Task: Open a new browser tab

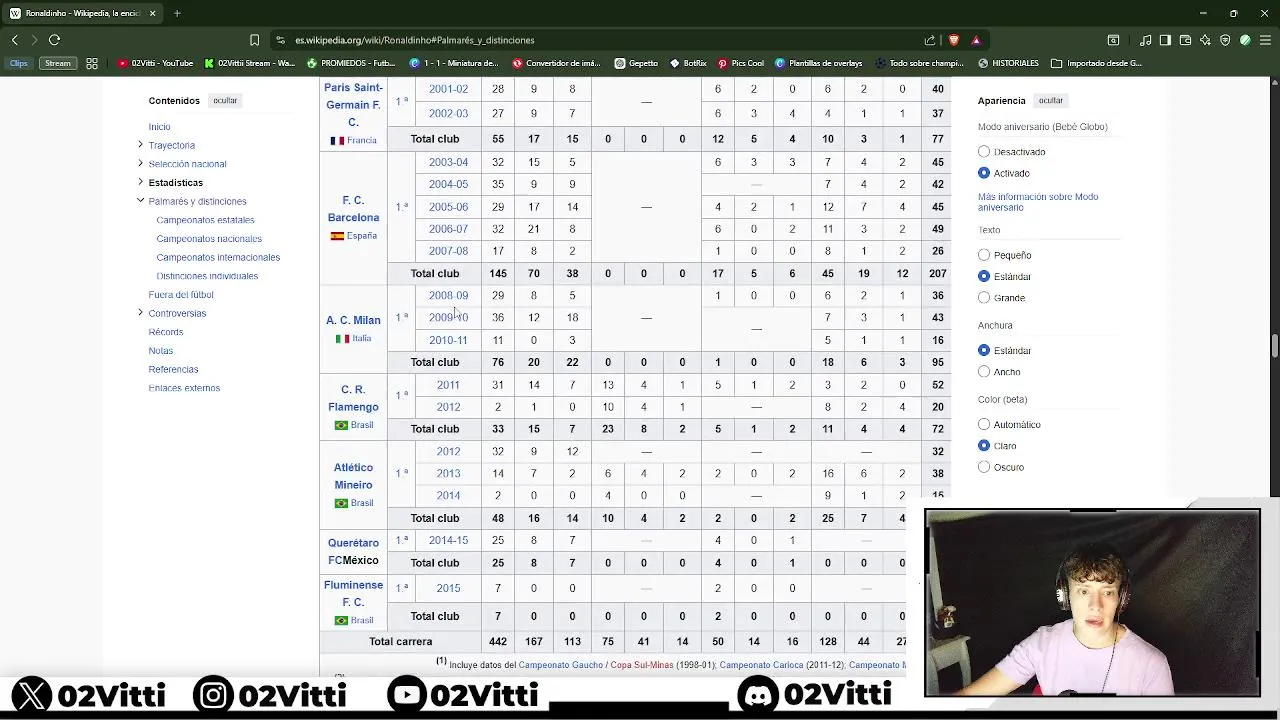Action: coord(177,13)
